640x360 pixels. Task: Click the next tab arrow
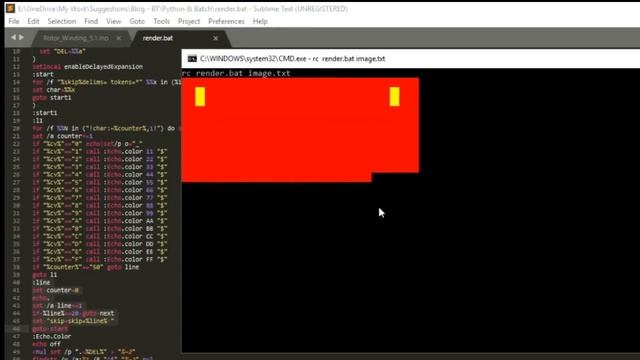[x=21, y=37]
